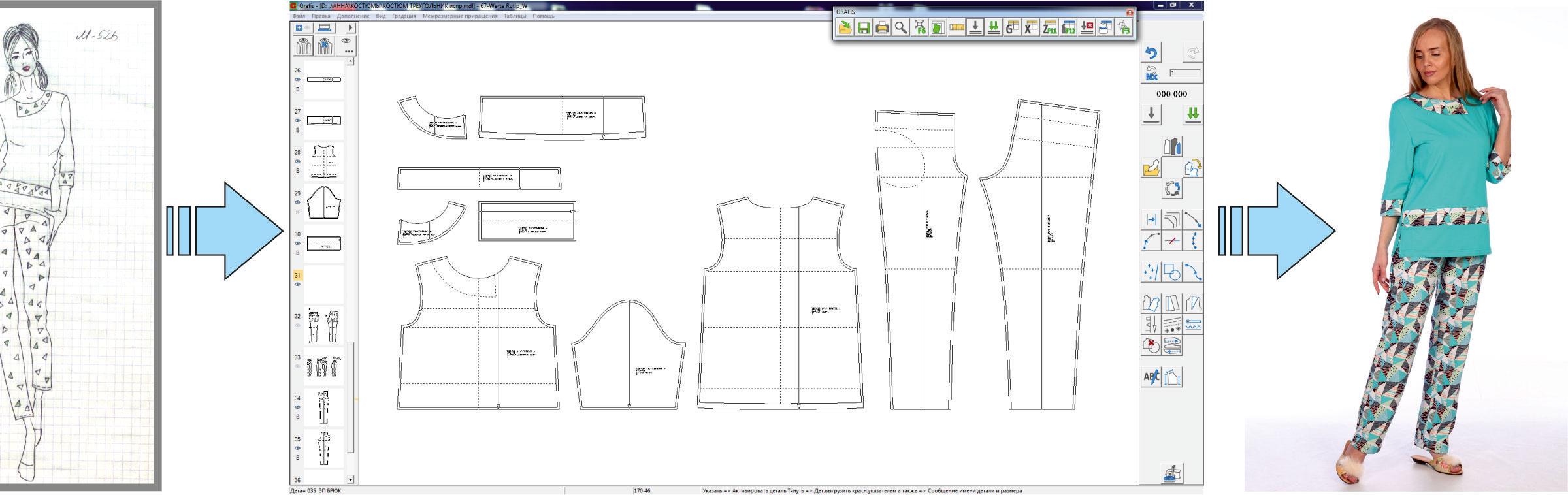Image resolution: width=1568 pixels, height=495 pixels.
Task: Print using the printer icon
Action: pos(883,27)
